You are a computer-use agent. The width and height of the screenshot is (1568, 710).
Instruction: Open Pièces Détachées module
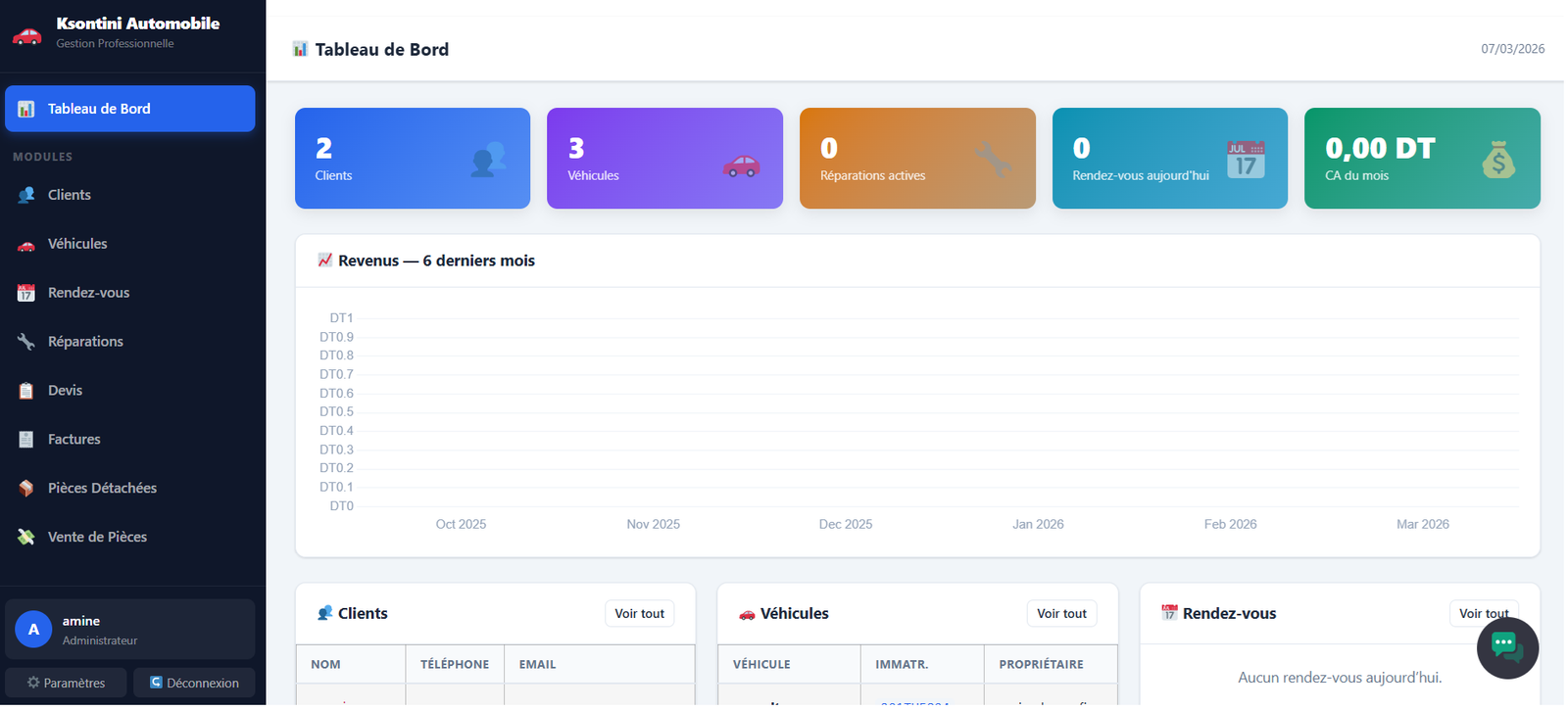pos(102,489)
